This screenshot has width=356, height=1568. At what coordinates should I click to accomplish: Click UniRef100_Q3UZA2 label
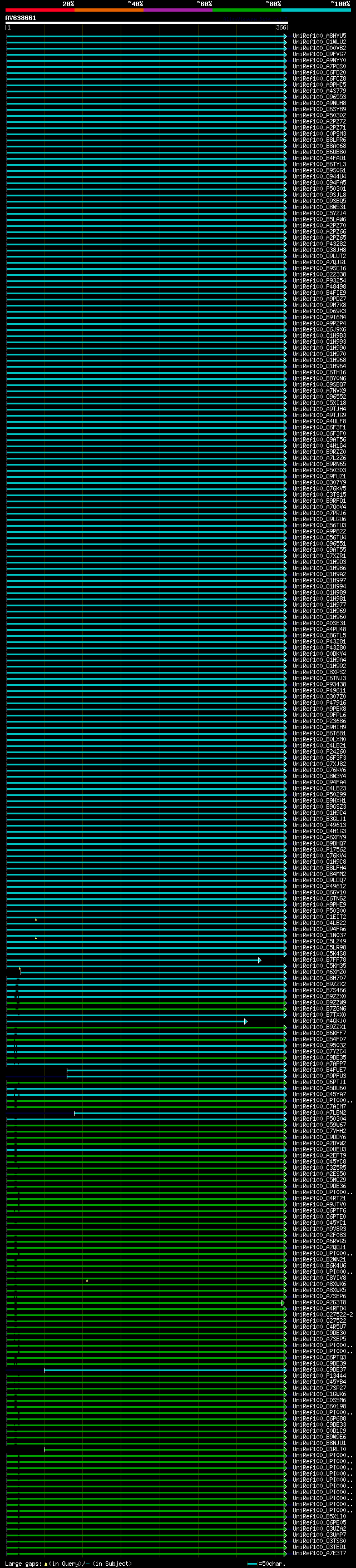319,1529
